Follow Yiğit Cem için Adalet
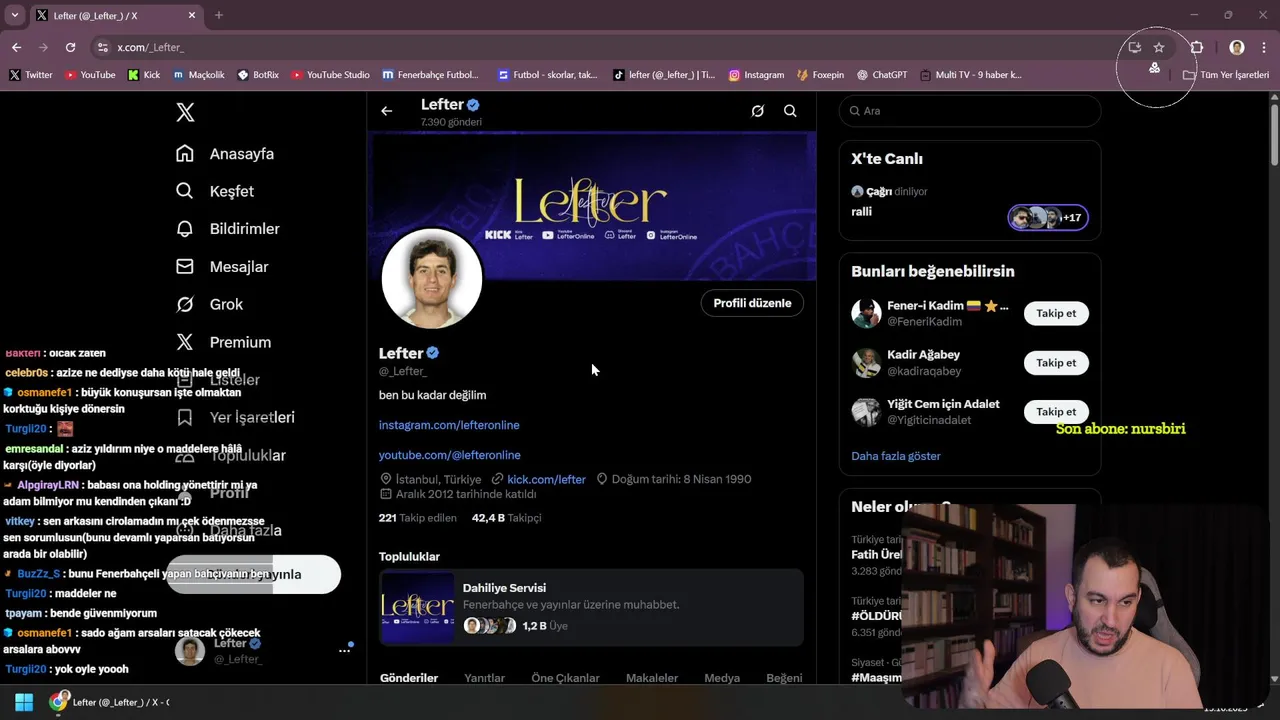 point(1056,412)
